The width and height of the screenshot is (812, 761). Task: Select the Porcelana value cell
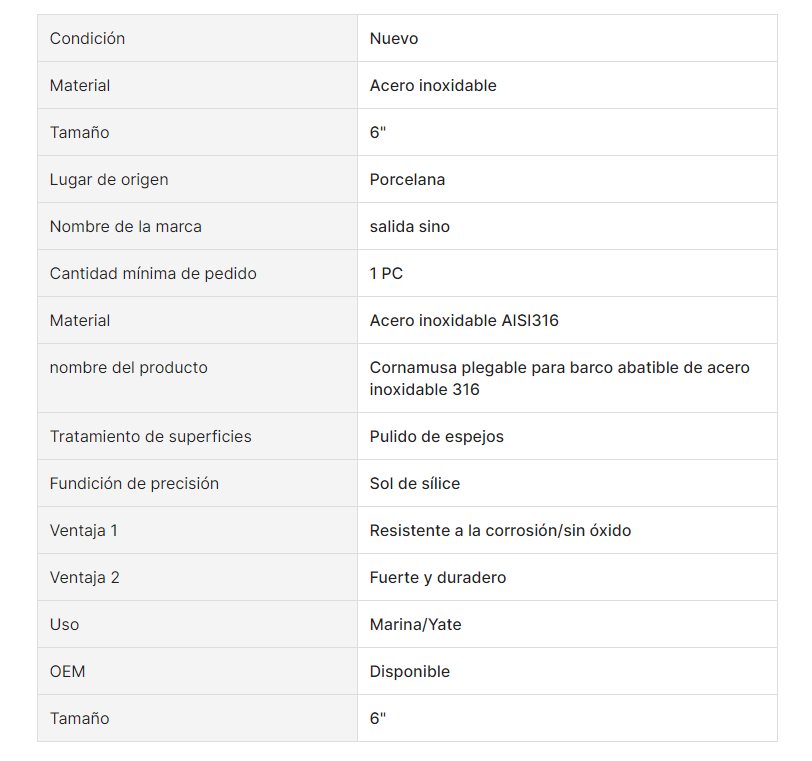click(x=567, y=179)
